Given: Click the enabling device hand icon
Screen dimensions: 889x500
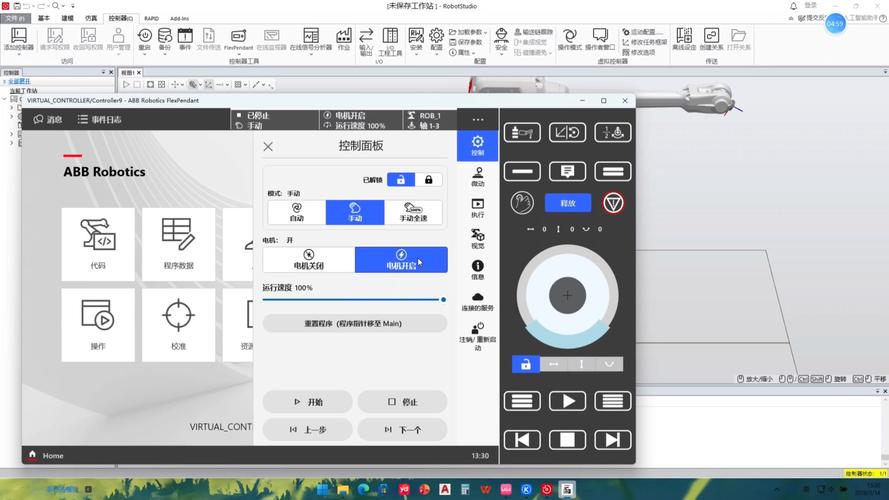Looking at the screenshot, I should tap(522, 203).
